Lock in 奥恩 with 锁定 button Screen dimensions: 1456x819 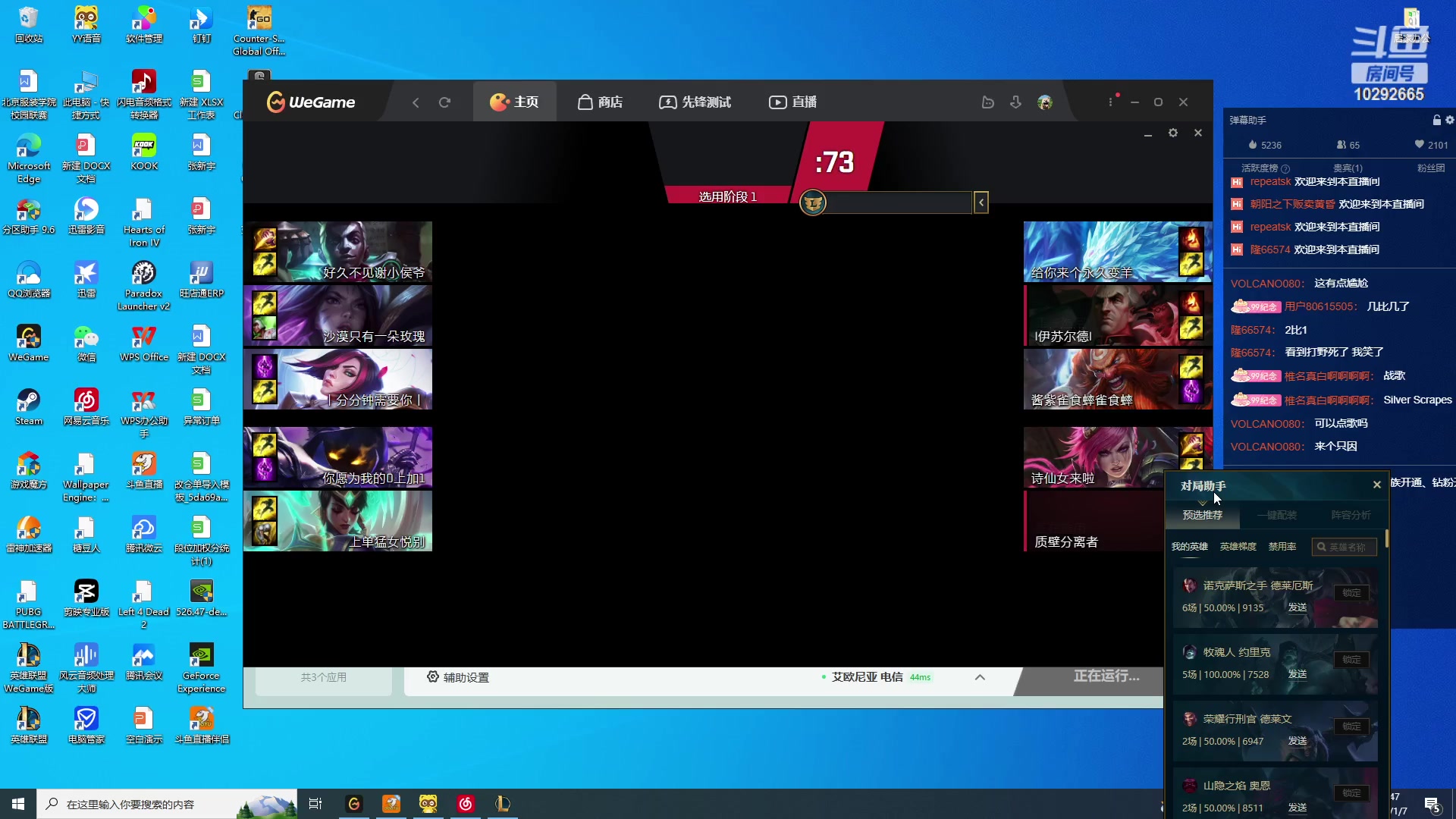point(1351,793)
